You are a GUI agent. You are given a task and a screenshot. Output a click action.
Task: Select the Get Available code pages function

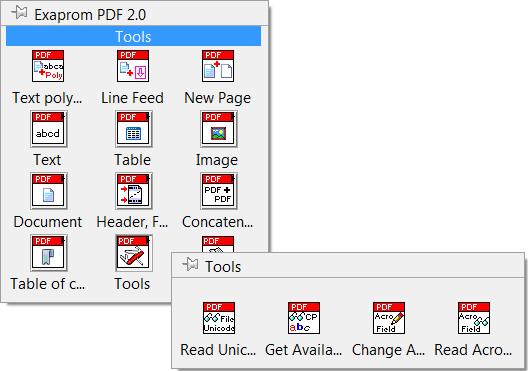pyautogui.click(x=304, y=318)
